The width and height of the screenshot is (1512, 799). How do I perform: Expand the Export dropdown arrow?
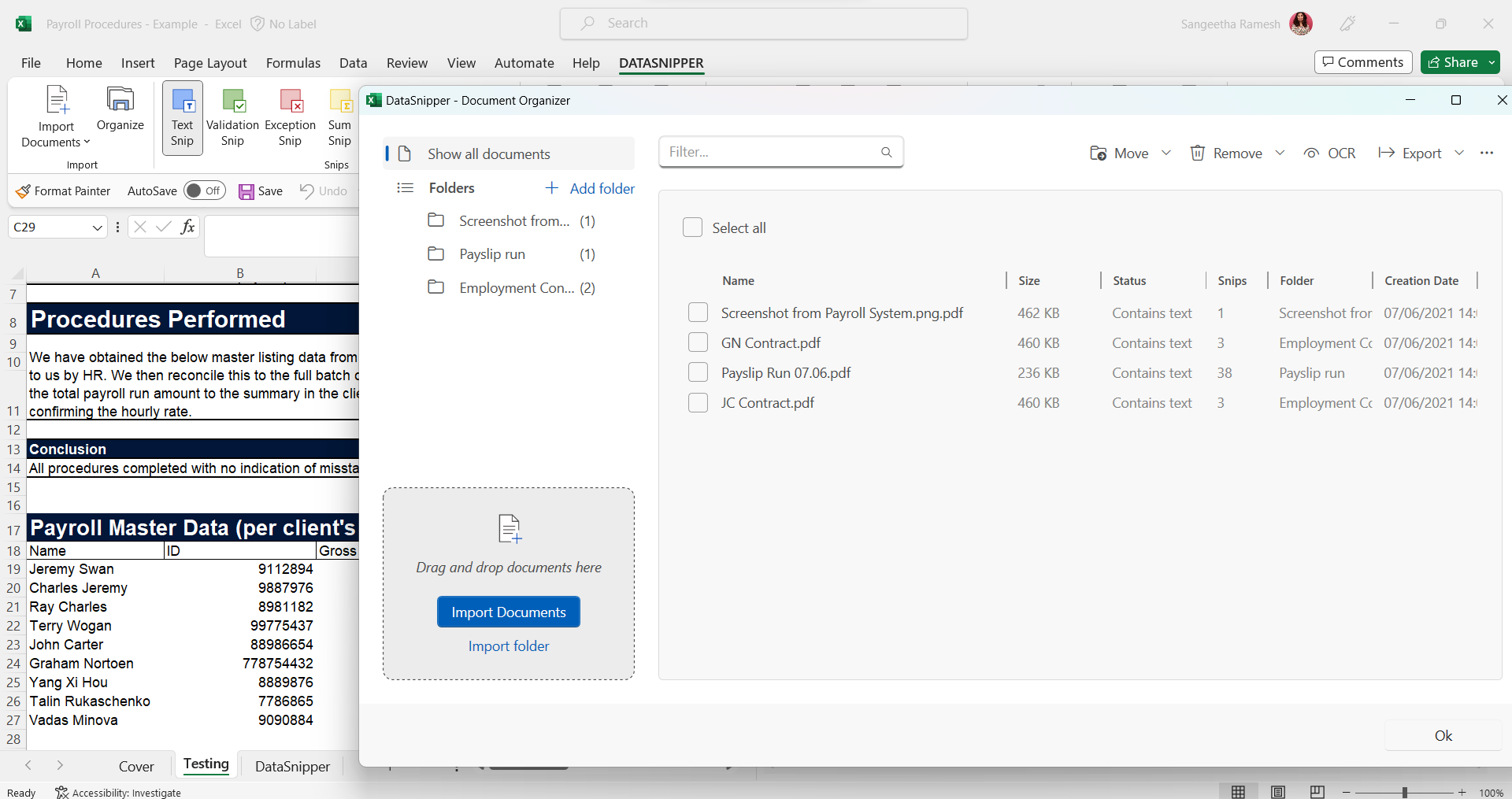pos(1459,154)
